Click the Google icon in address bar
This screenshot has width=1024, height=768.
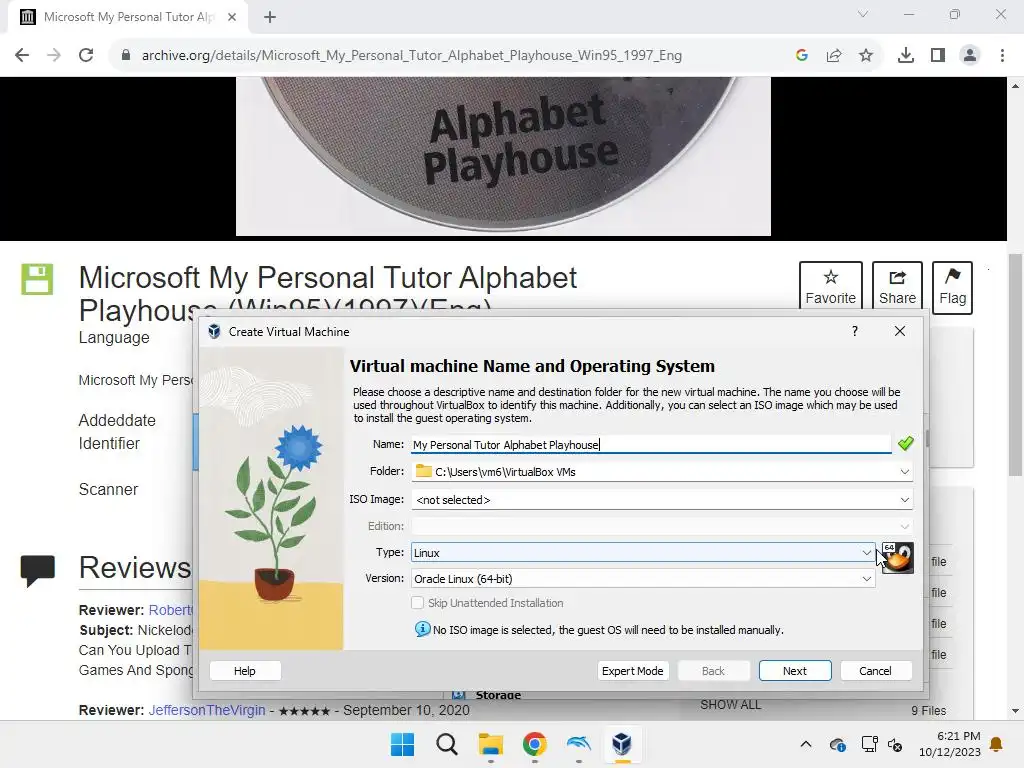(x=802, y=56)
